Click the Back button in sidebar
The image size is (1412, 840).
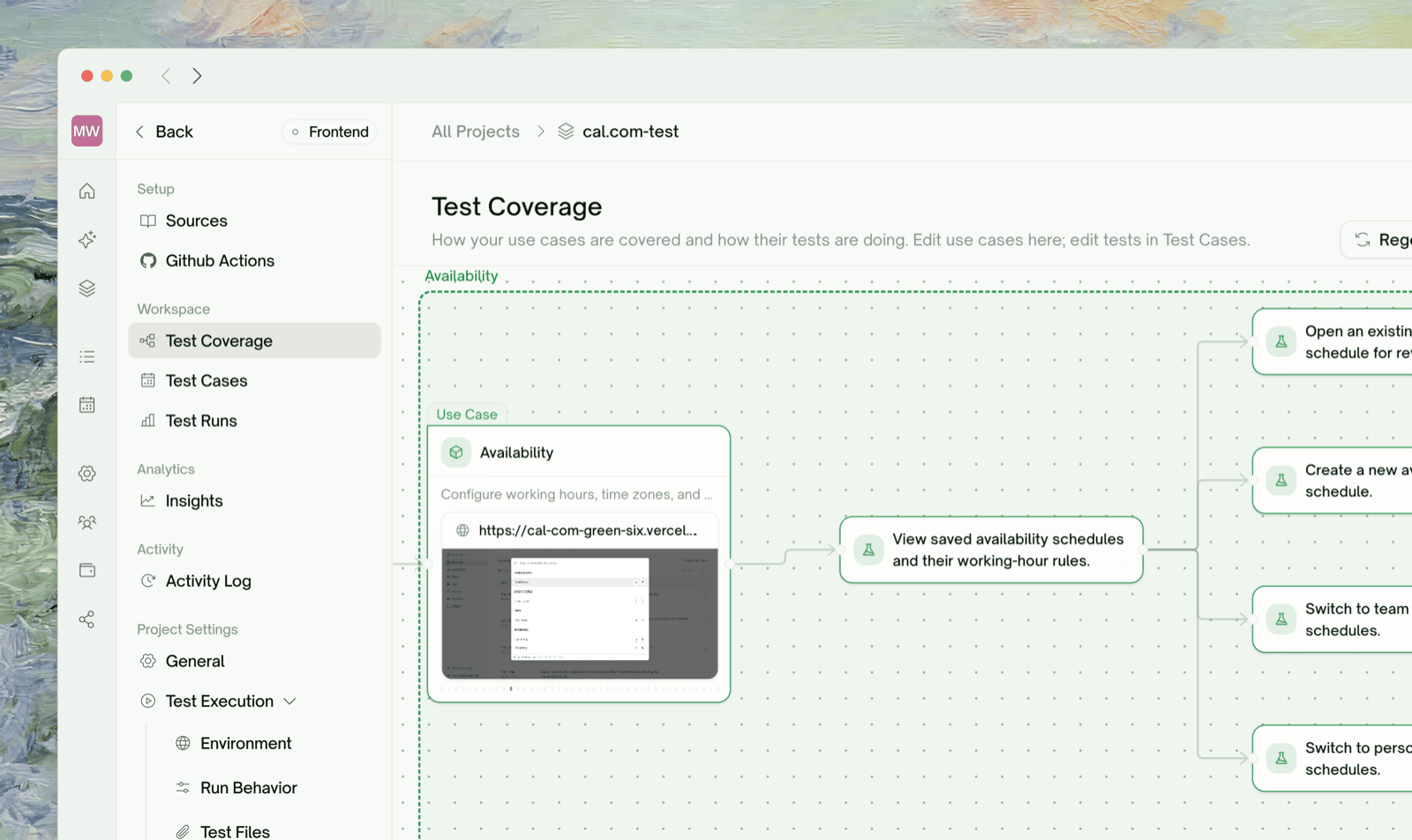pos(164,131)
